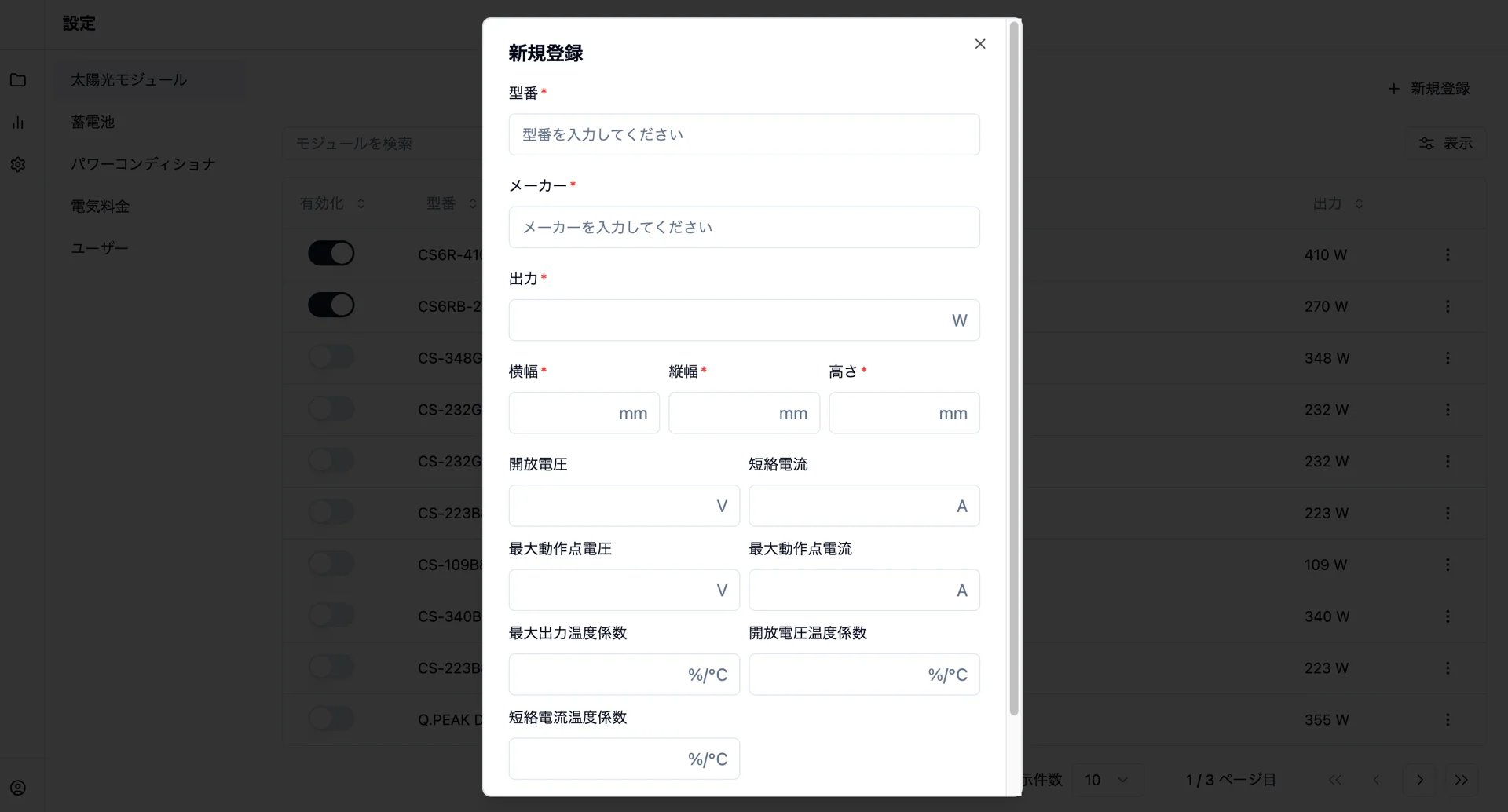This screenshot has width=1508, height=812.
Task: Open the folder icon in left sidebar
Action: pyautogui.click(x=18, y=80)
